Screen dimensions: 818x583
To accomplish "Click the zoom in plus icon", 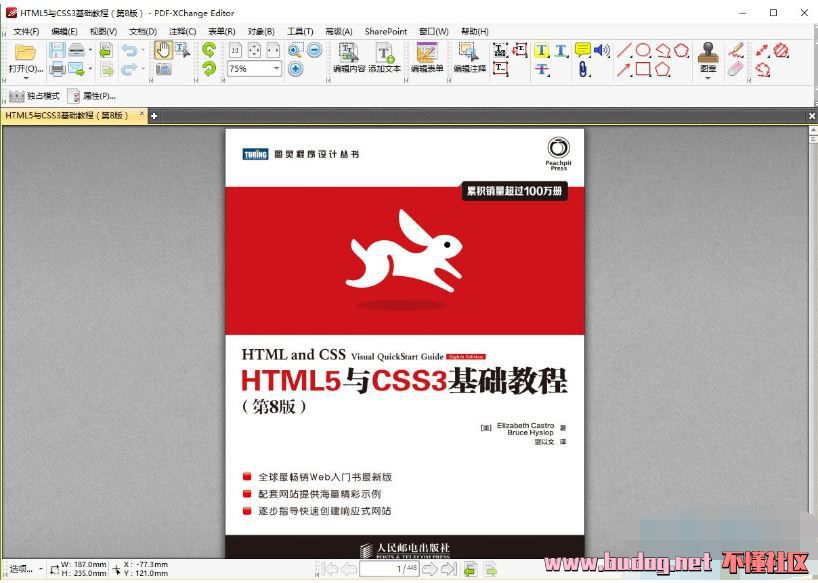I will point(295,69).
